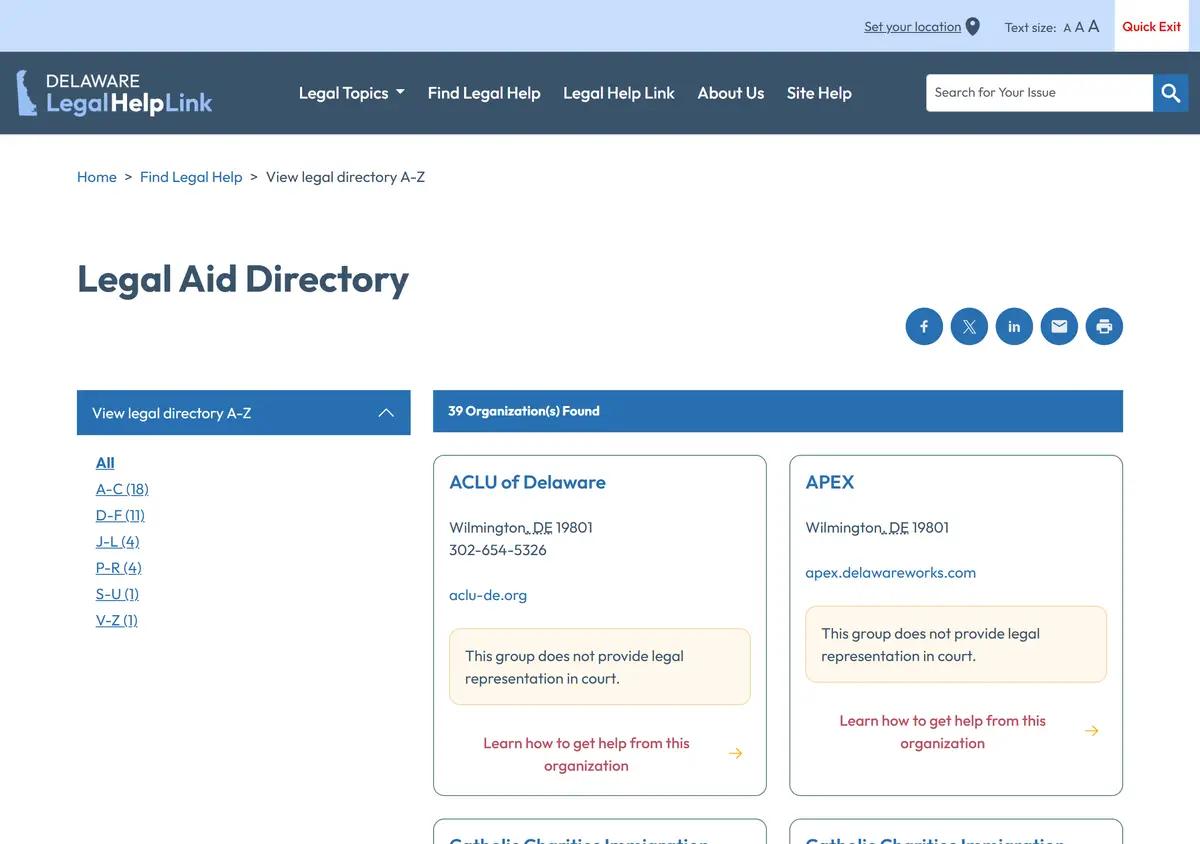1200x844 pixels.
Task: Share page on Facebook
Action: 924,326
